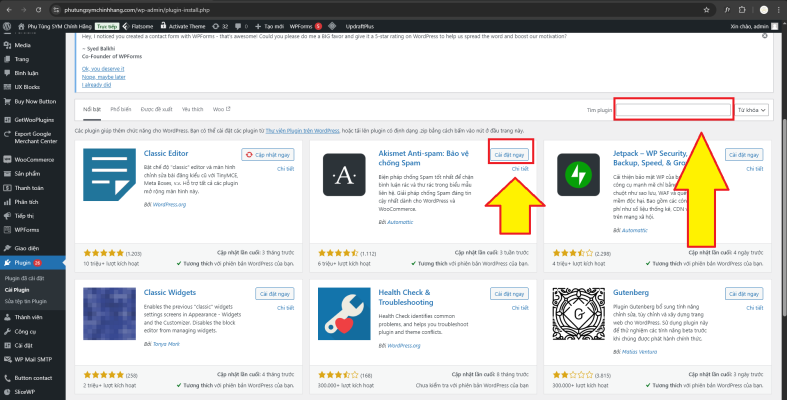Click the WordPress logo in admin bar
Viewport: 787px width, 400px height.
click(x=8, y=26)
